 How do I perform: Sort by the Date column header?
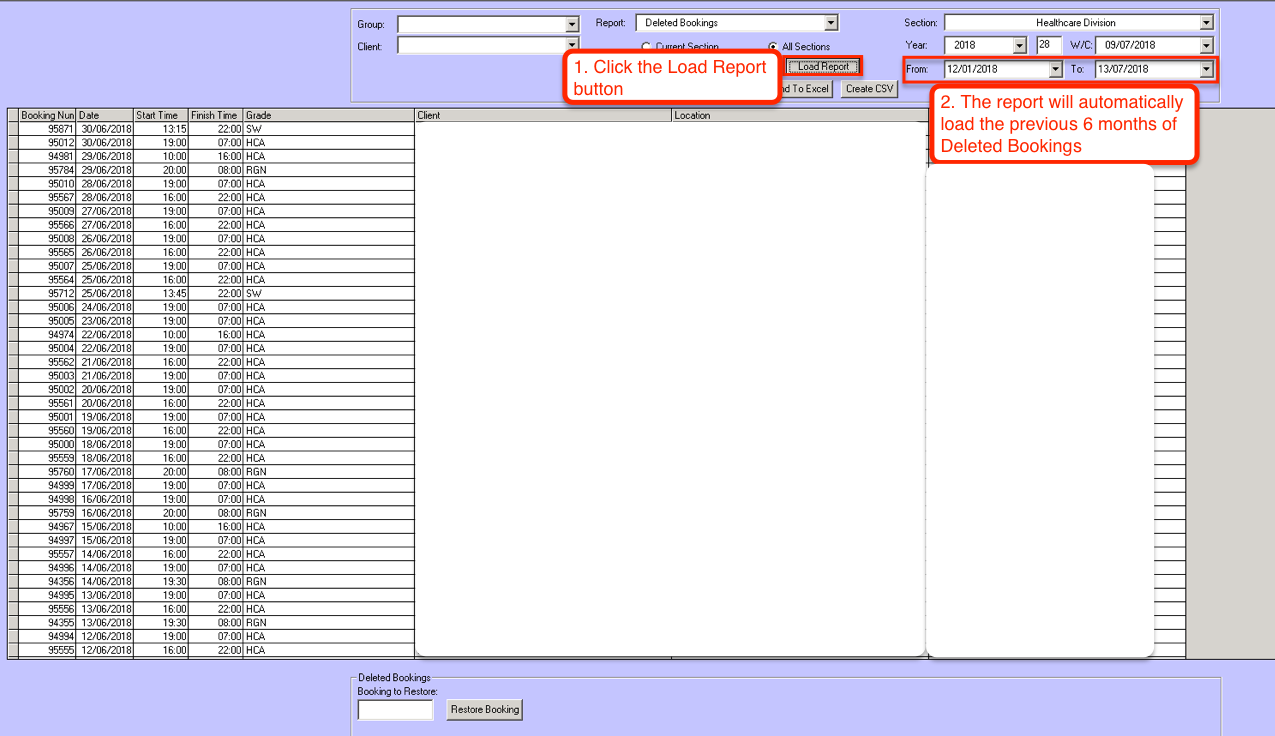[x=104, y=116]
